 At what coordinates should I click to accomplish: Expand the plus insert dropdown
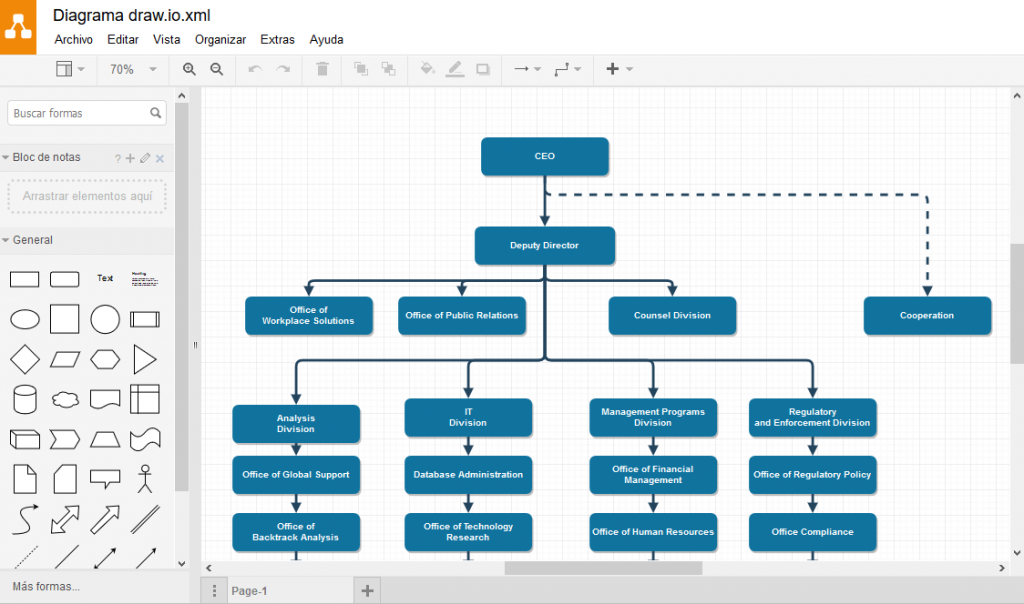619,69
